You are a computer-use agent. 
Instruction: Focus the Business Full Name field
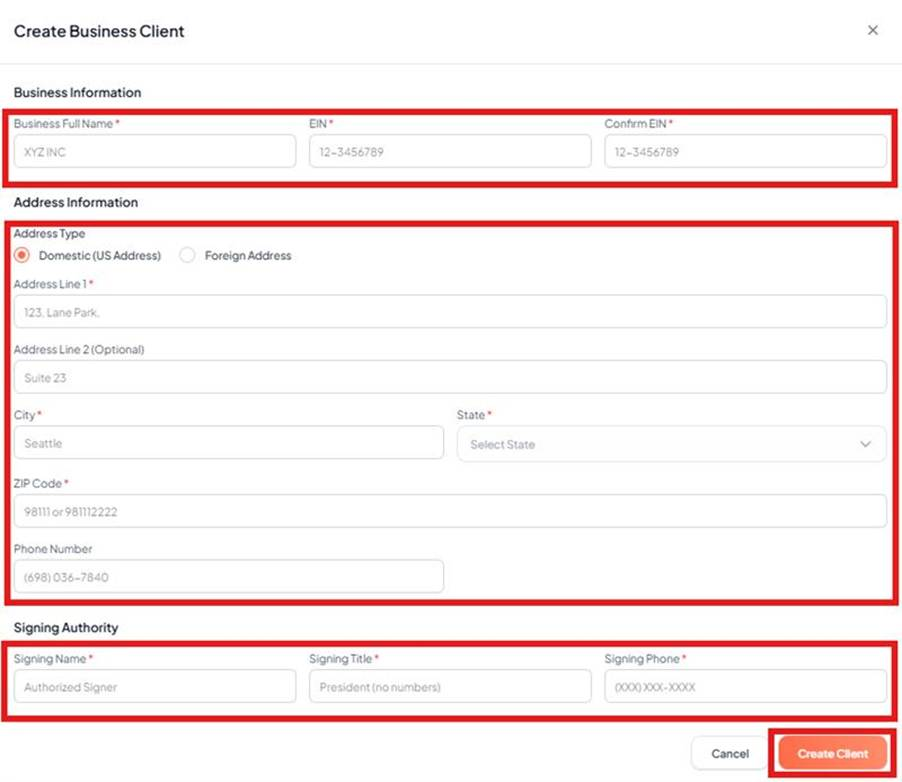155,152
